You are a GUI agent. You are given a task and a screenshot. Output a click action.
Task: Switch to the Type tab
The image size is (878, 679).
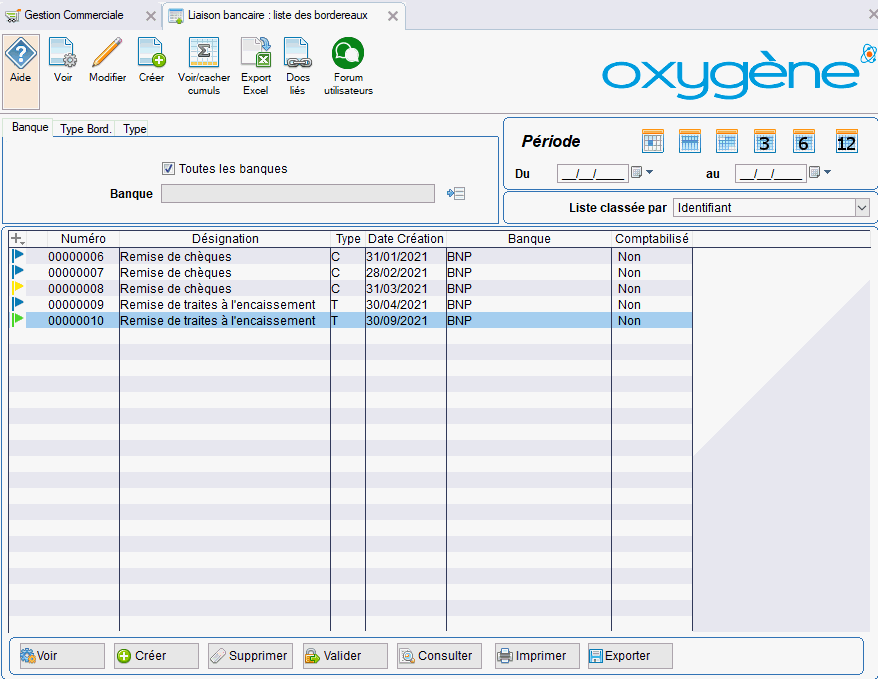(x=134, y=129)
